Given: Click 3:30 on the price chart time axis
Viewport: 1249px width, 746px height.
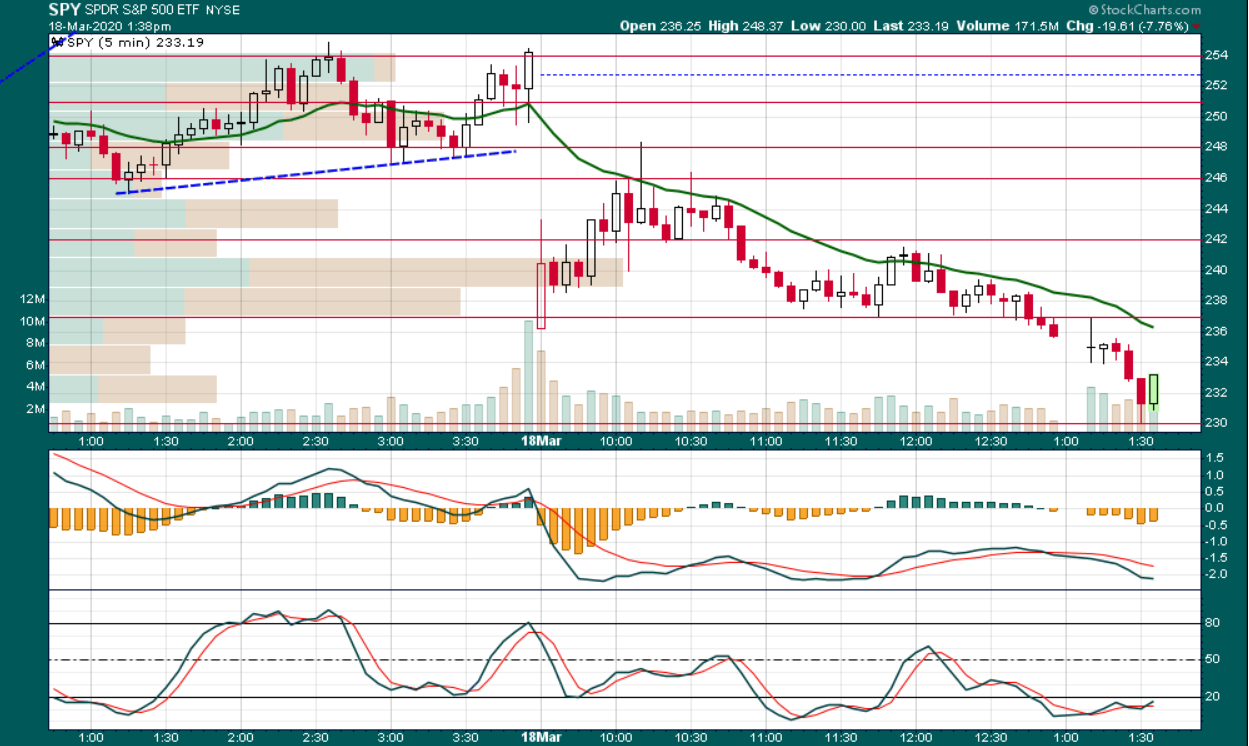Looking at the screenshot, I should (466, 441).
